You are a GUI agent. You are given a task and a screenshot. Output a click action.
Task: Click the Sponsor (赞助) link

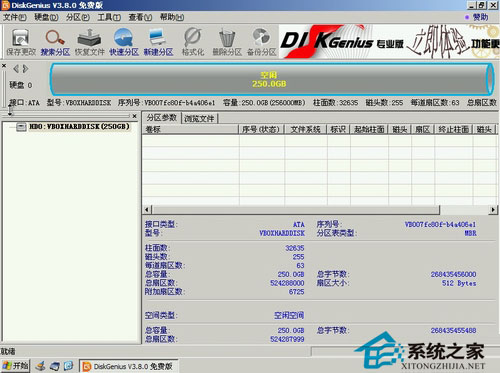click(480, 17)
